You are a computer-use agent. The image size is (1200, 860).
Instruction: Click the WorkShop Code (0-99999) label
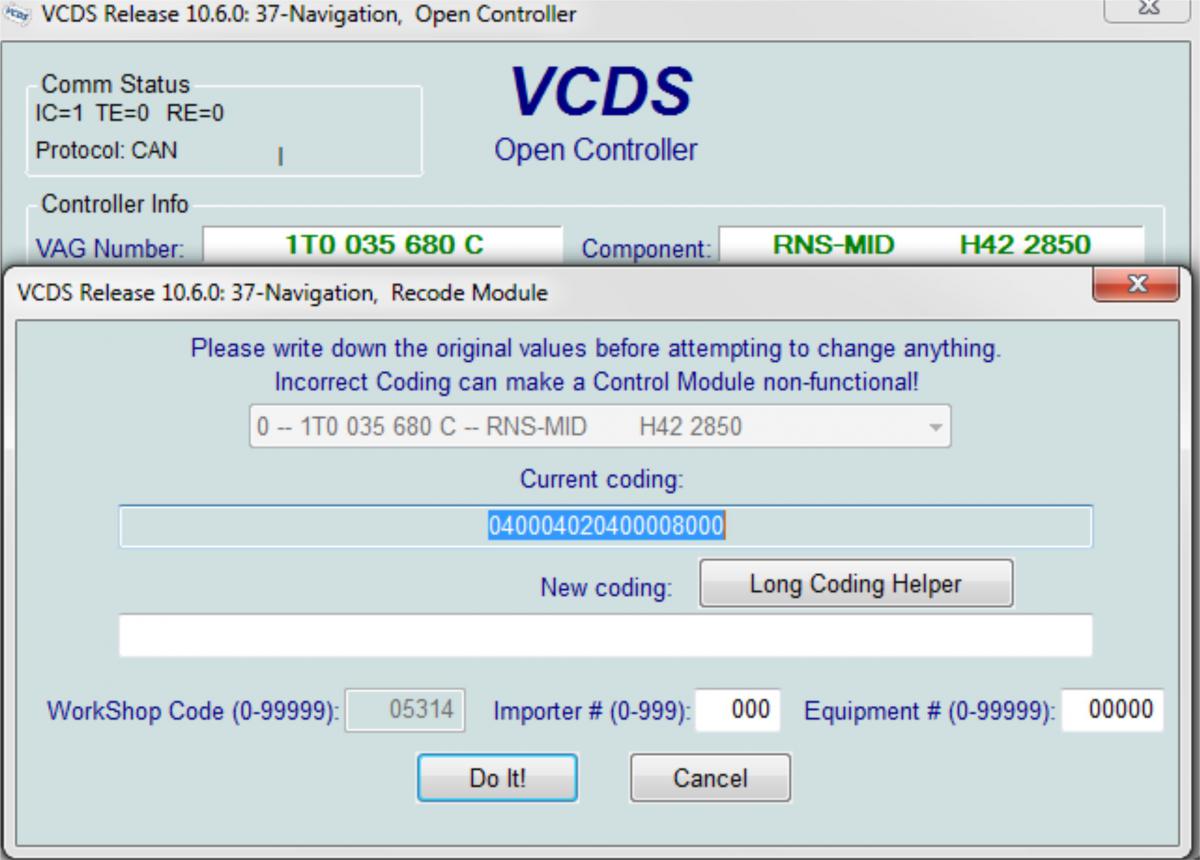[193, 712]
